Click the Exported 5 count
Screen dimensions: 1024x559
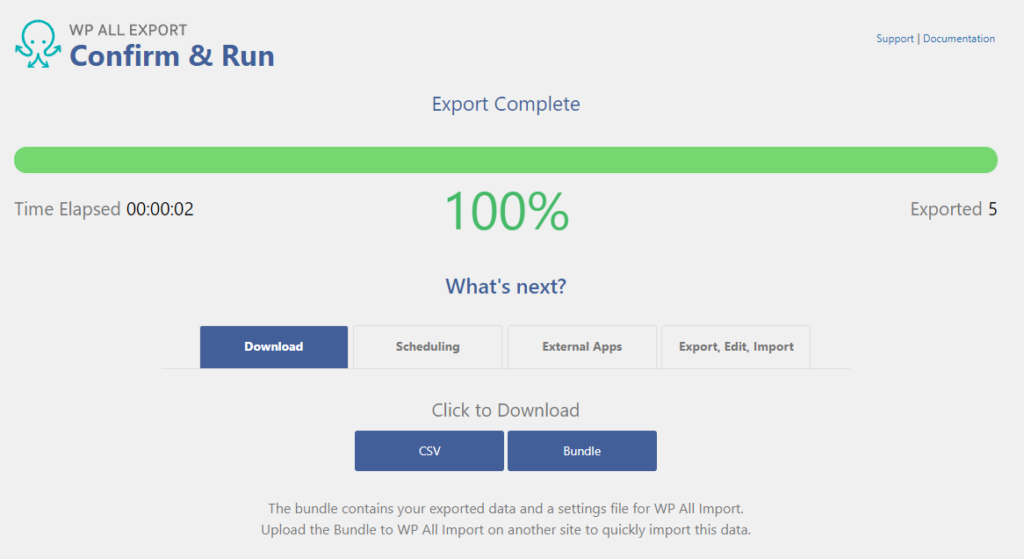tap(953, 209)
